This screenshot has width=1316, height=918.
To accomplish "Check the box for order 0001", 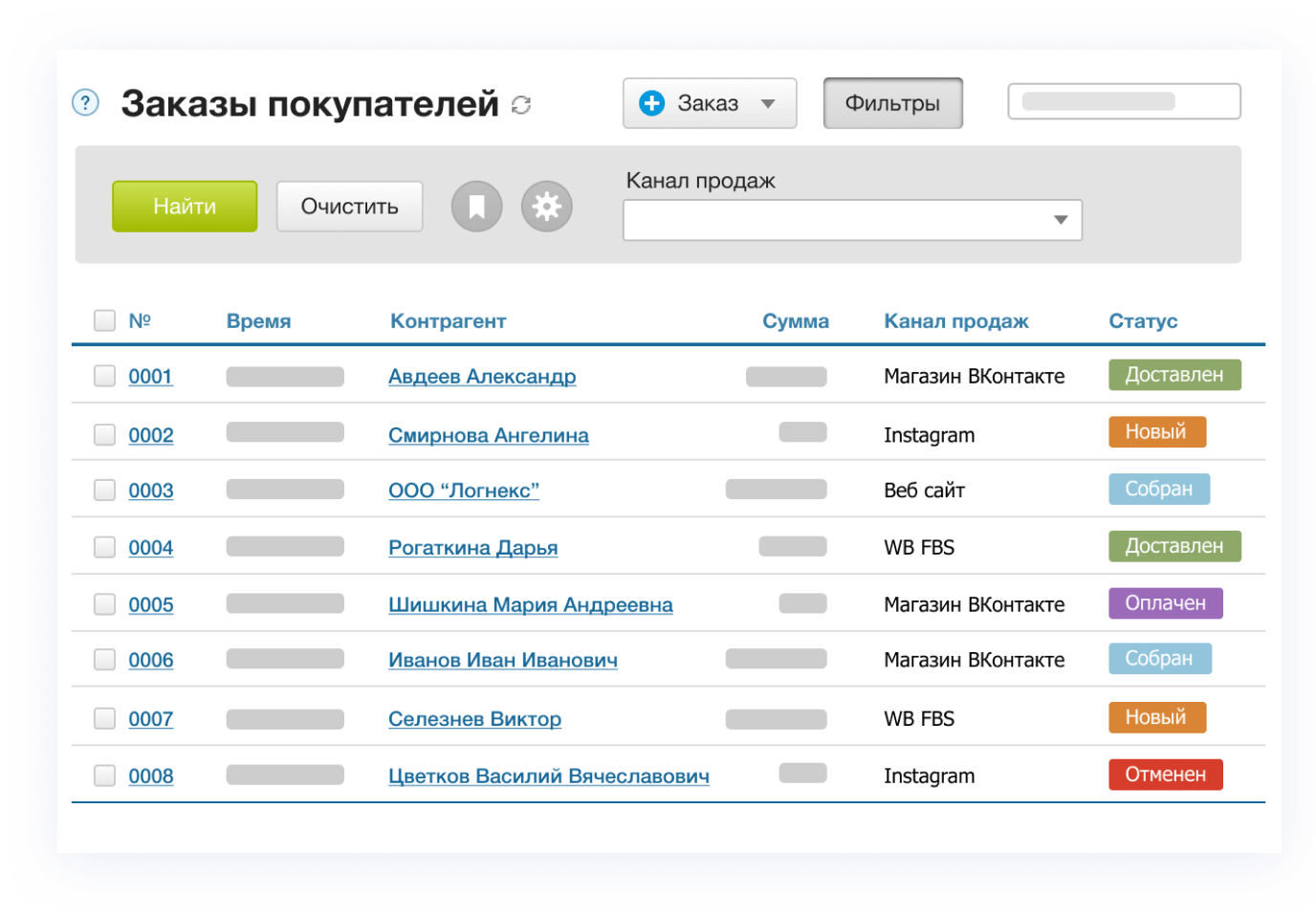I will [x=105, y=376].
